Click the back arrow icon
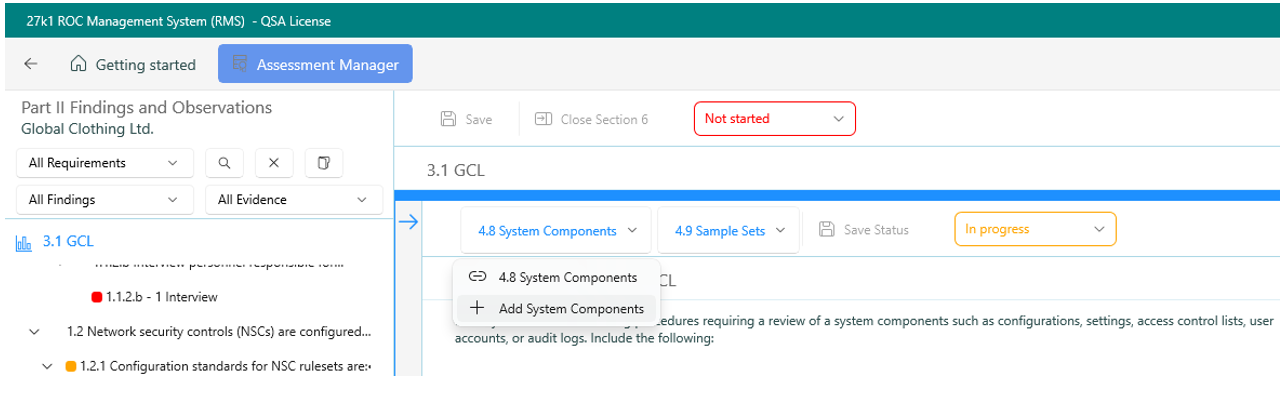The height and width of the screenshot is (404, 1286). pyautogui.click(x=31, y=64)
